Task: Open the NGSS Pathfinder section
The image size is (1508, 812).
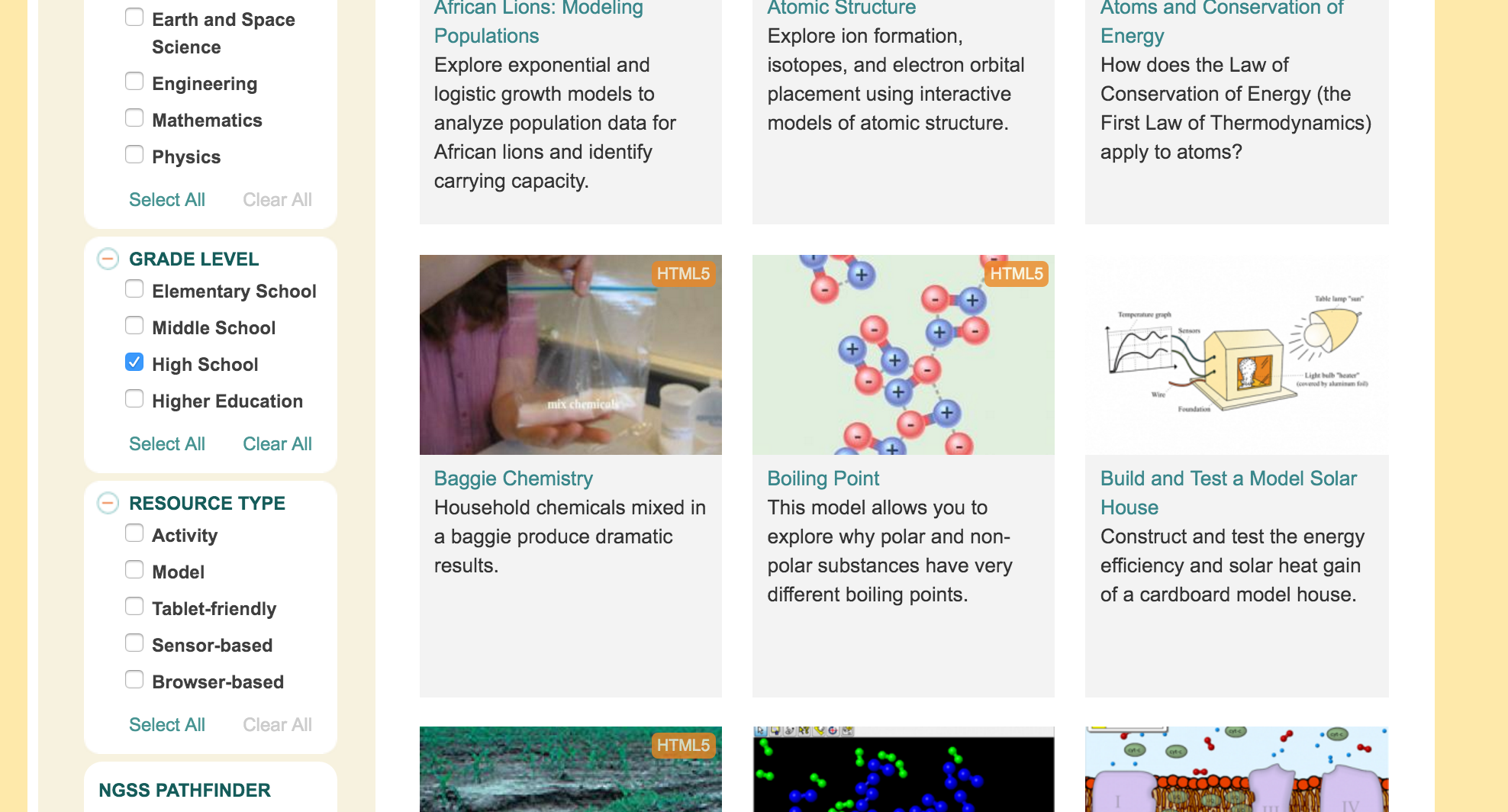Action: (x=185, y=791)
